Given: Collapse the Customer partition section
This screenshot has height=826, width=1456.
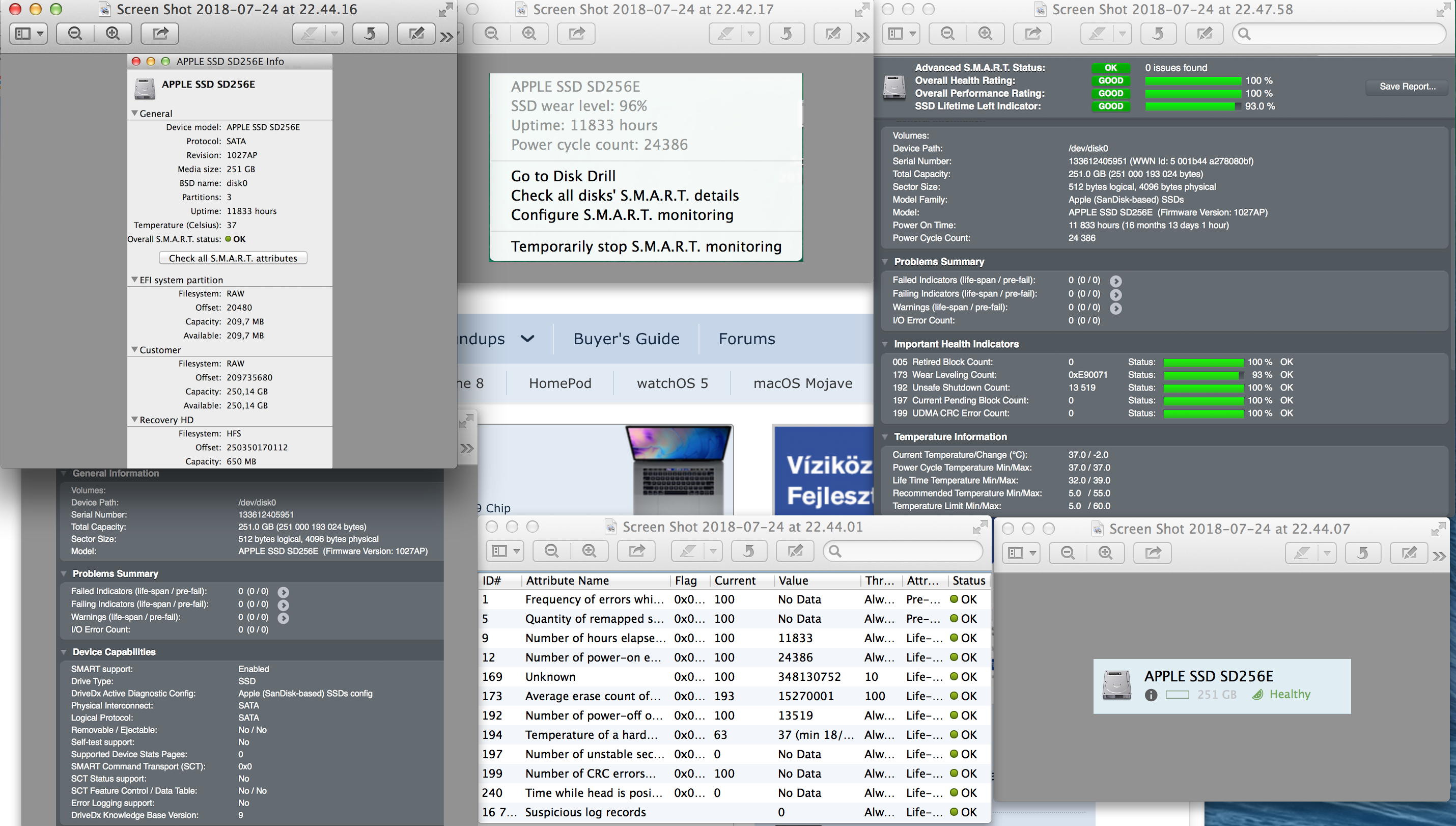Looking at the screenshot, I should coord(134,349).
